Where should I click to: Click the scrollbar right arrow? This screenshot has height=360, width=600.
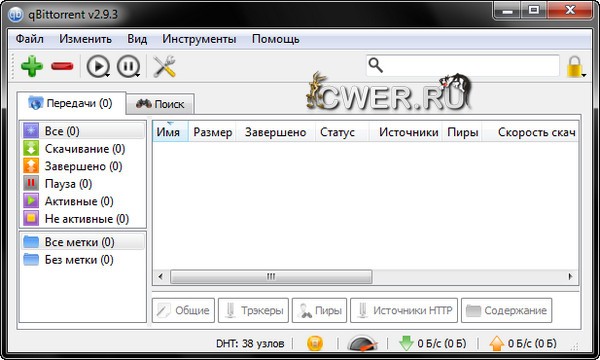pyautogui.click(x=570, y=276)
